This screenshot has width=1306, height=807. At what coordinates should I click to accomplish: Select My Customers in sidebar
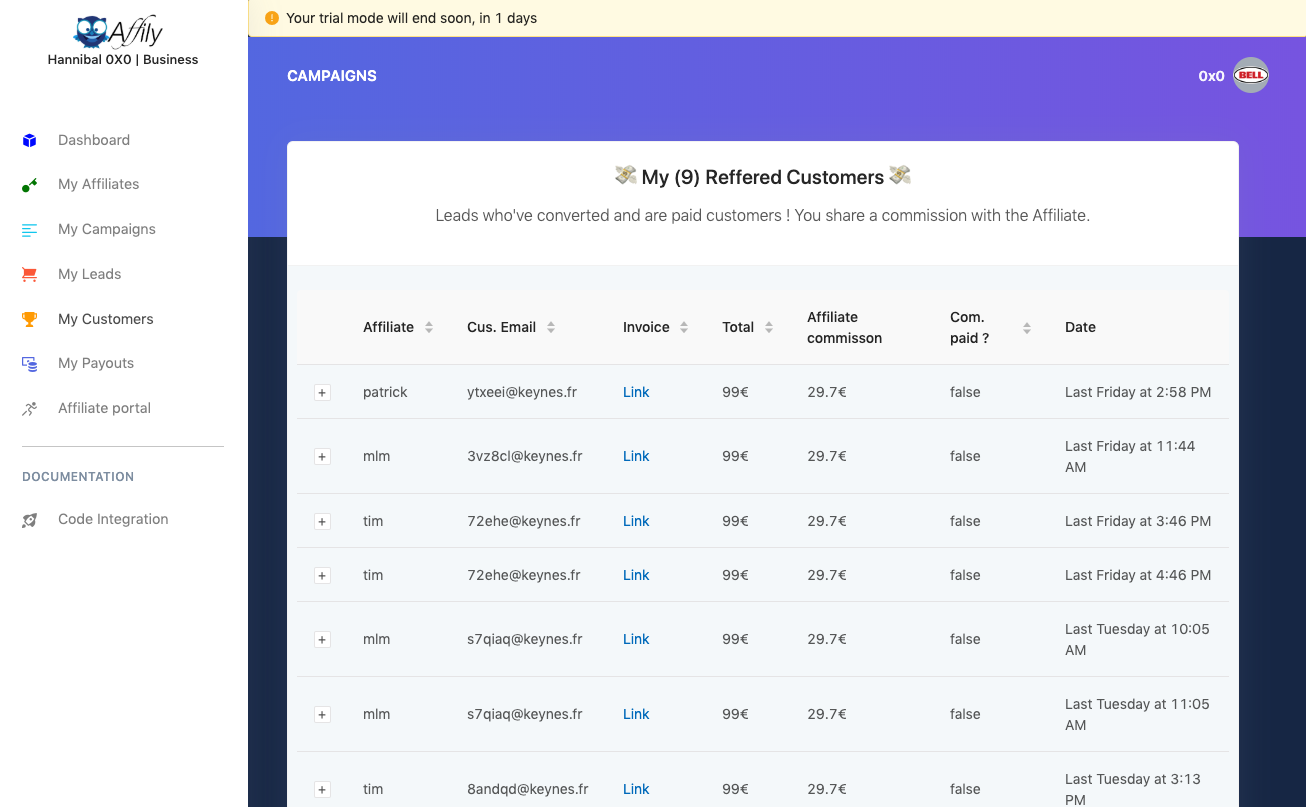(106, 319)
